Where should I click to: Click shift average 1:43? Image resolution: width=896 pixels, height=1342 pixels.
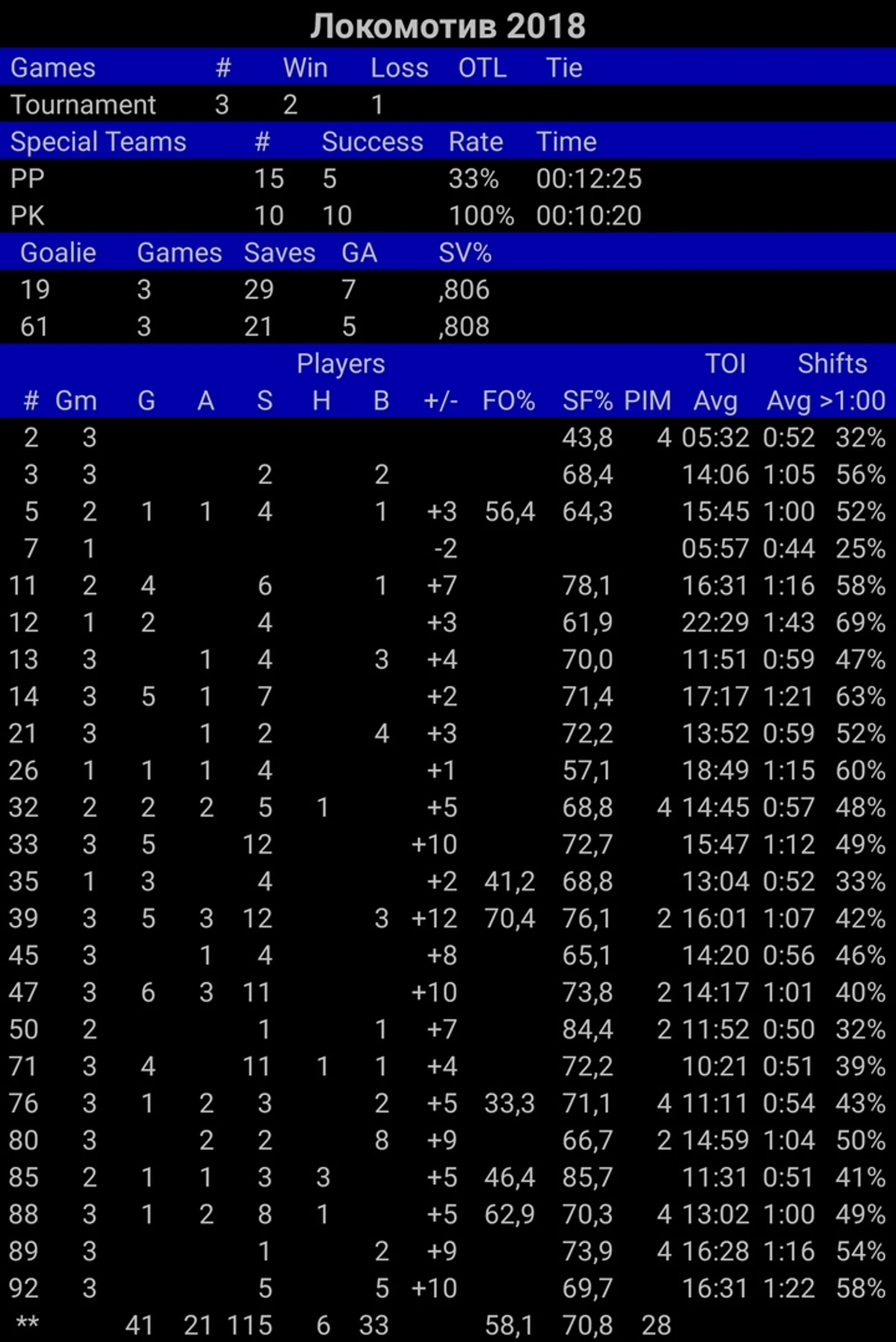(x=789, y=622)
